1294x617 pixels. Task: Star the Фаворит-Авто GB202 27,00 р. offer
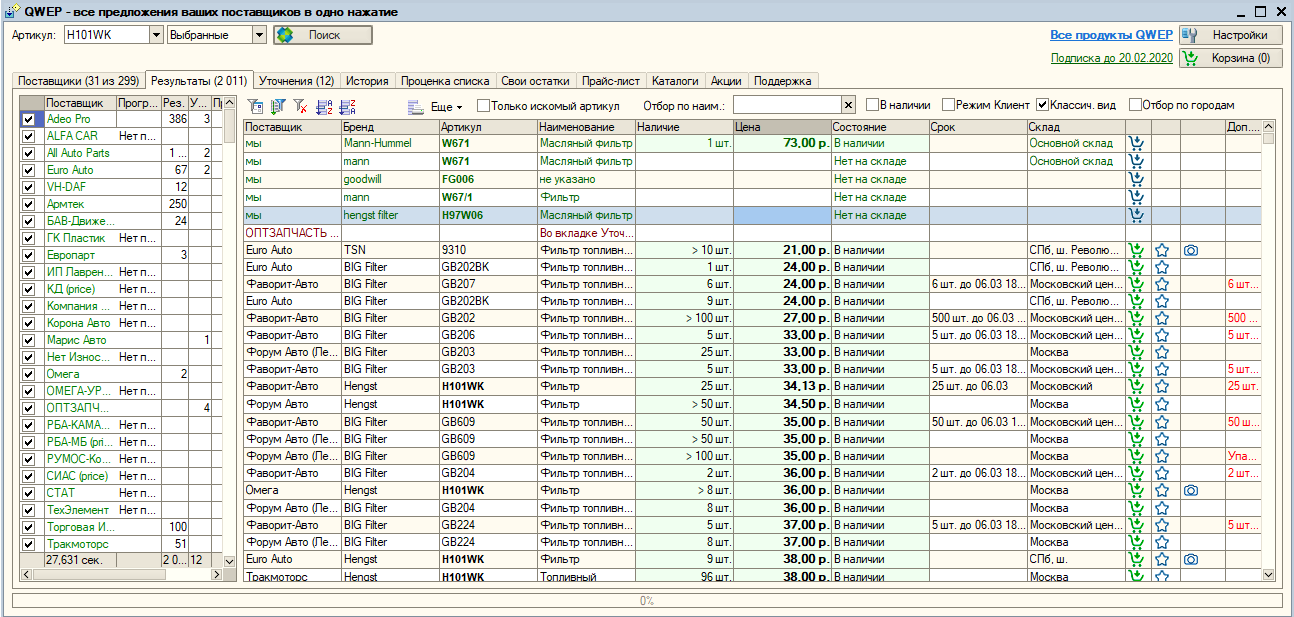1162,318
